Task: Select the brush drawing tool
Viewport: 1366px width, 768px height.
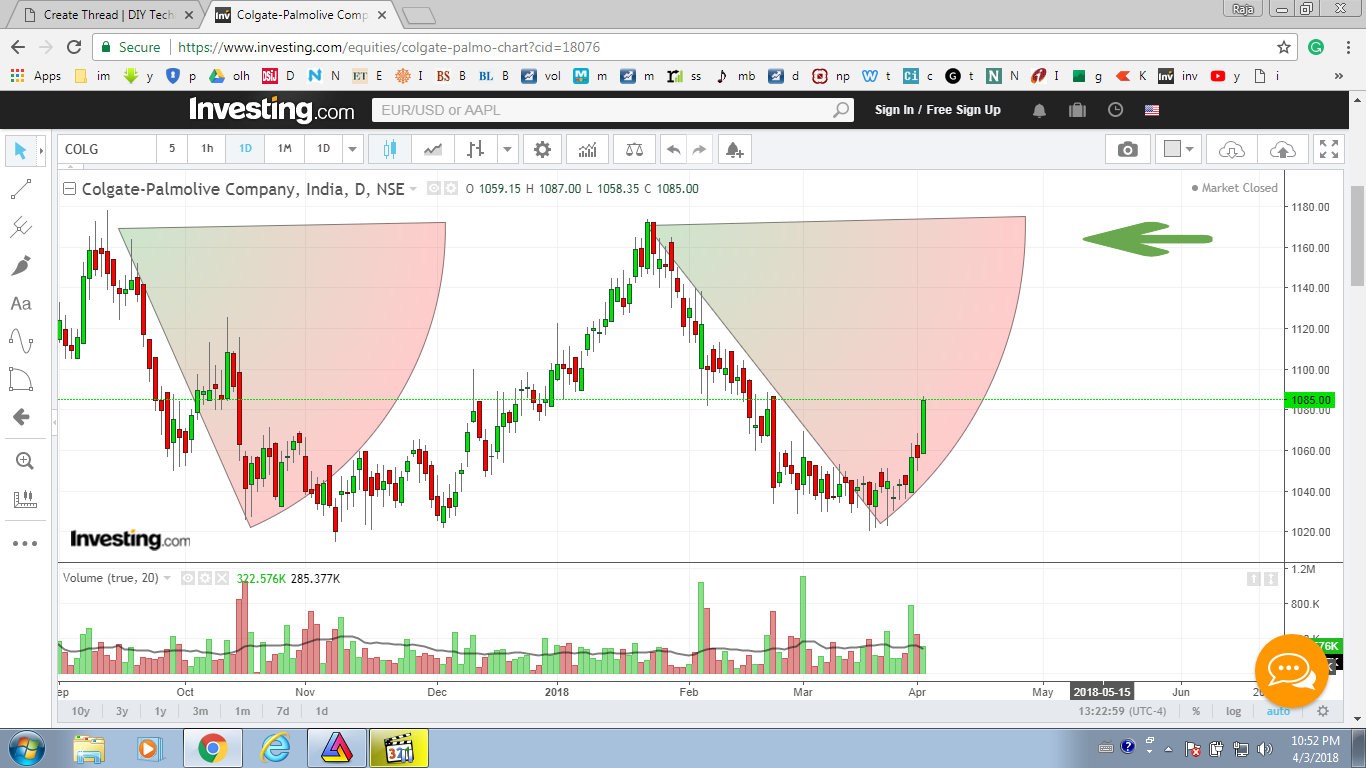Action: point(20,265)
